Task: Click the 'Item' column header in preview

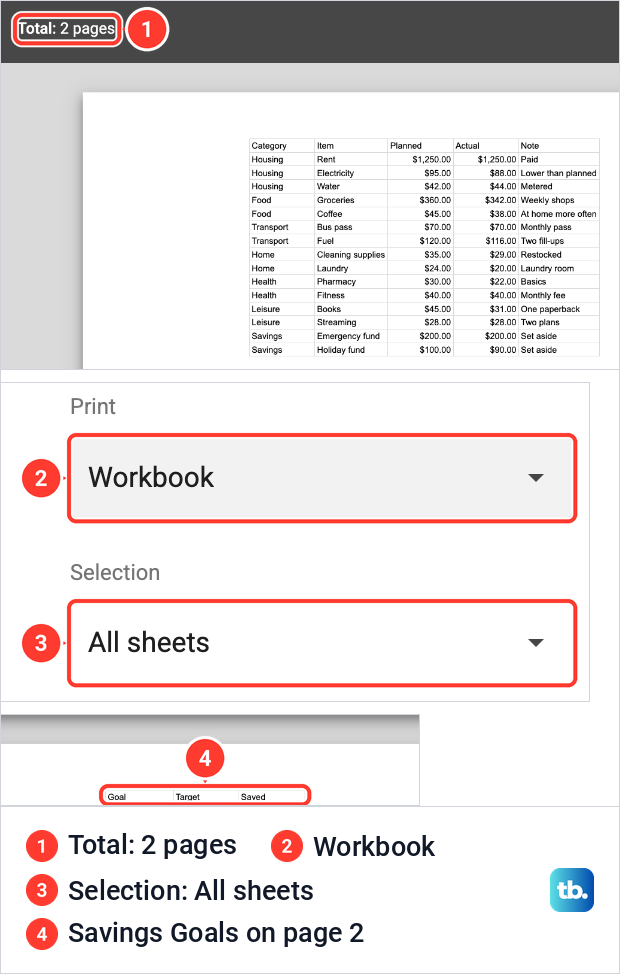Action: [326, 146]
